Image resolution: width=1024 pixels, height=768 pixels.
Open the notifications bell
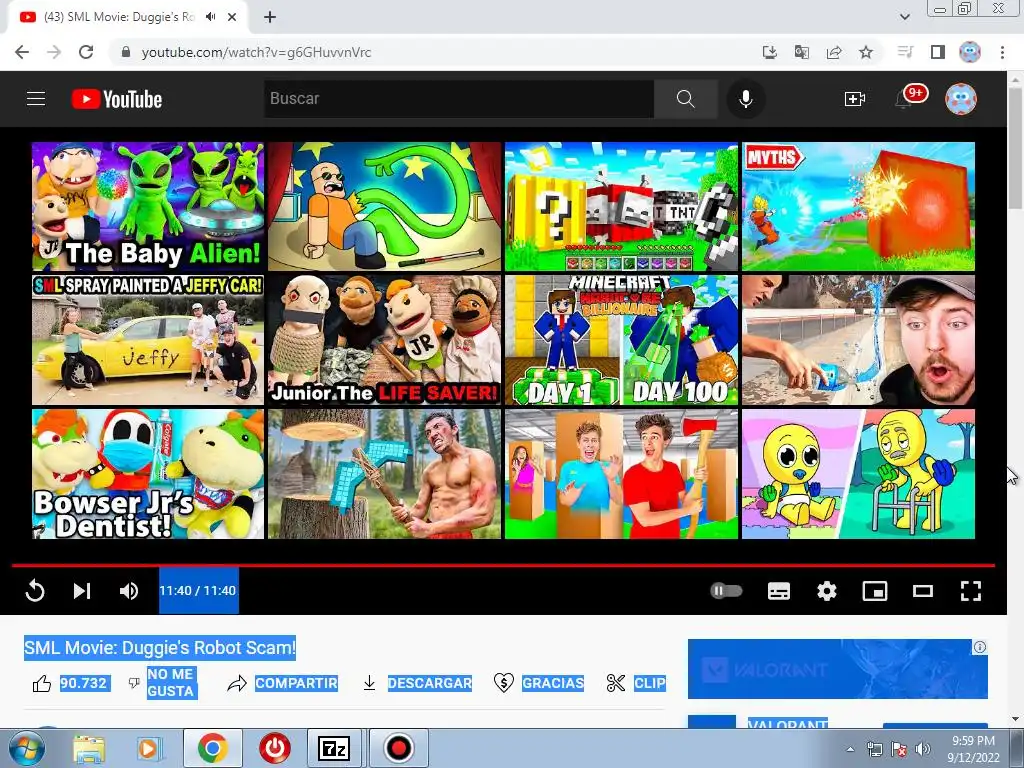click(904, 99)
